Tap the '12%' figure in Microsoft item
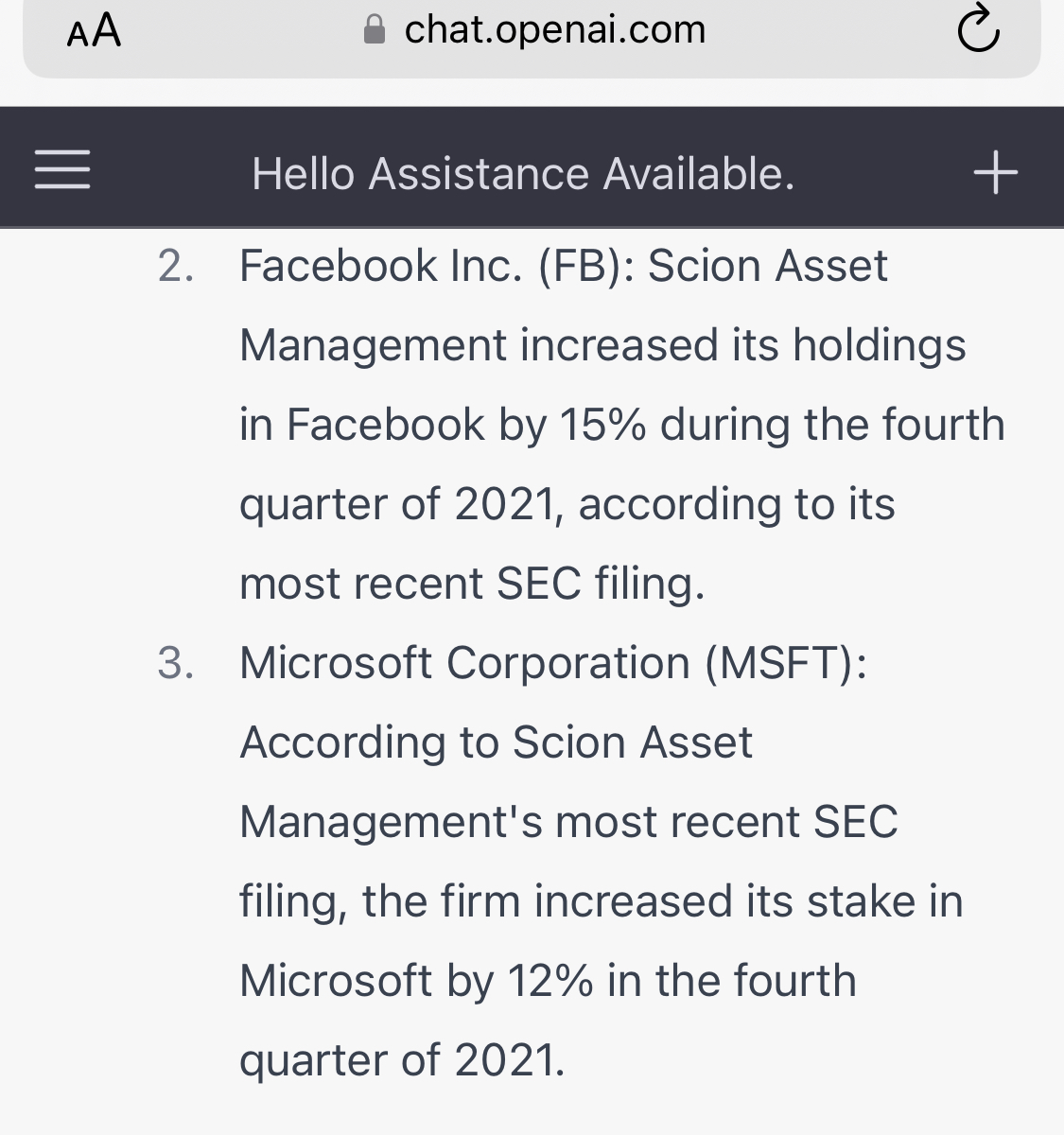1064x1135 pixels. click(550, 981)
